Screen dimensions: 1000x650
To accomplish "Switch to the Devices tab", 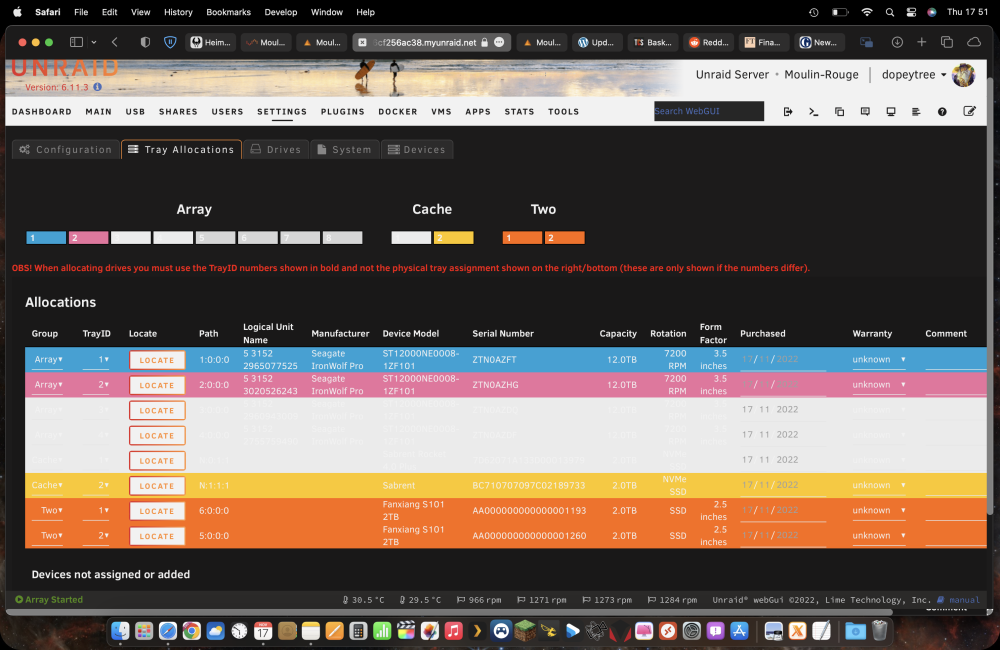I will pyautogui.click(x=417, y=149).
